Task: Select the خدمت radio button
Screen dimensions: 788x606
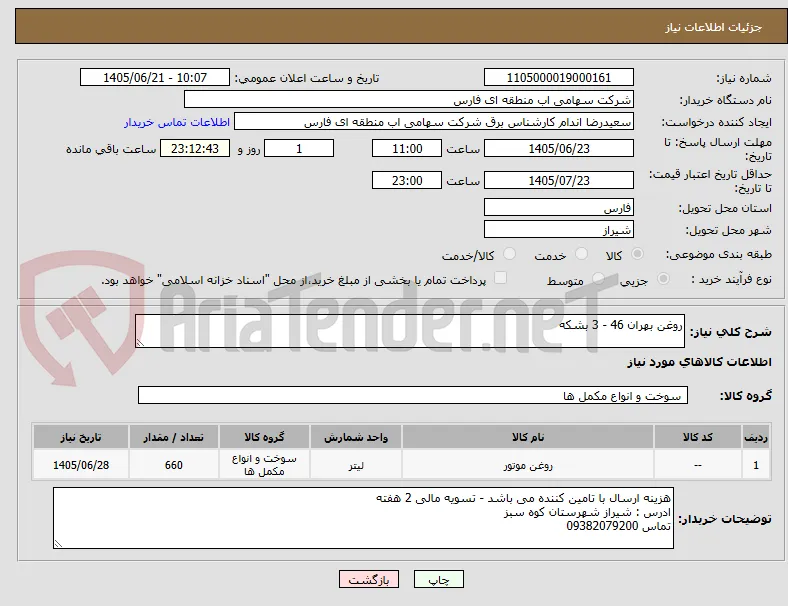Action: [x=581, y=254]
